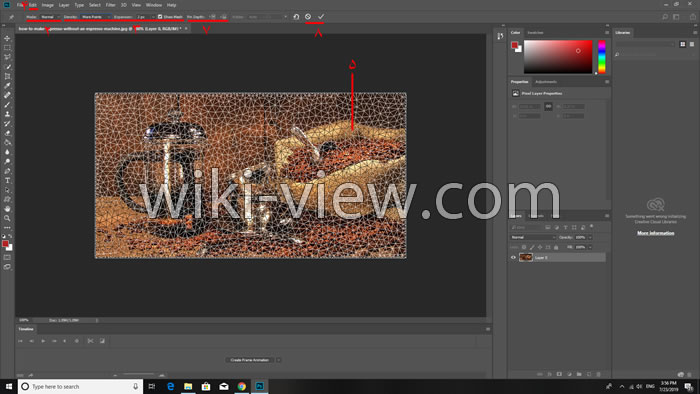700x394 pixels.
Task: Toggle the link width and height icon
Action: [x=548, y=106]
